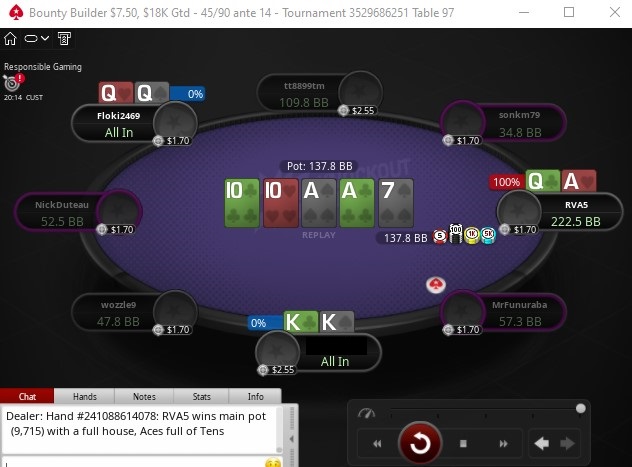632x467 pixels.
Task: Open Responsible Gaming target icon
Action: [x=12, y=83]
